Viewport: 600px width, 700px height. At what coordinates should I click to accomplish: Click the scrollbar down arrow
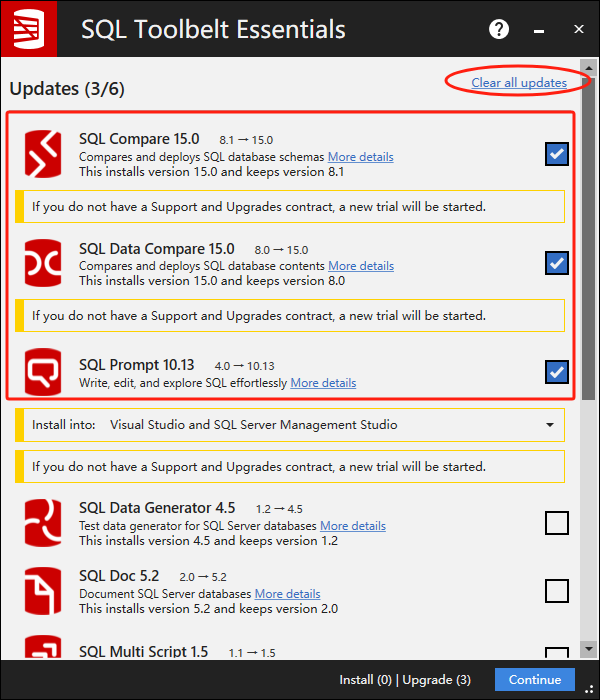[x=588, y=649]
